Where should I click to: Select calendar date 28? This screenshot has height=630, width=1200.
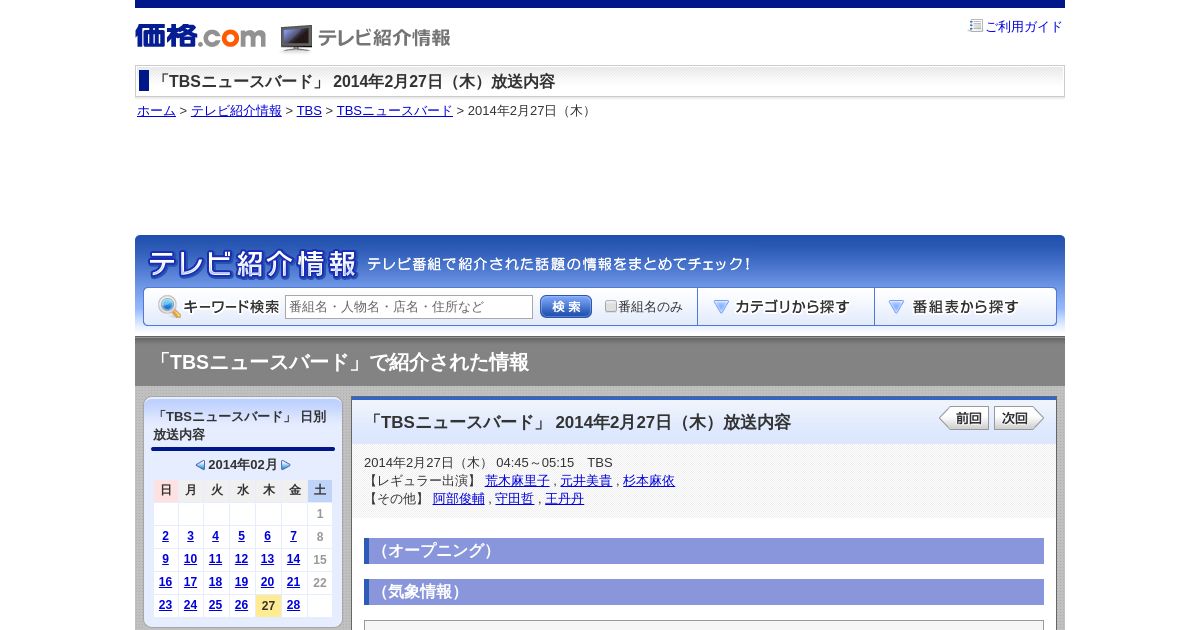pos(293,605)
